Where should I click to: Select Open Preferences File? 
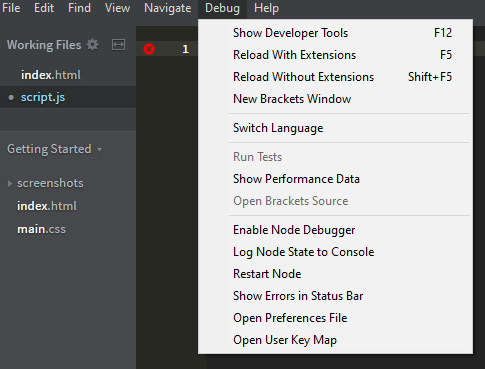point(335,318)
